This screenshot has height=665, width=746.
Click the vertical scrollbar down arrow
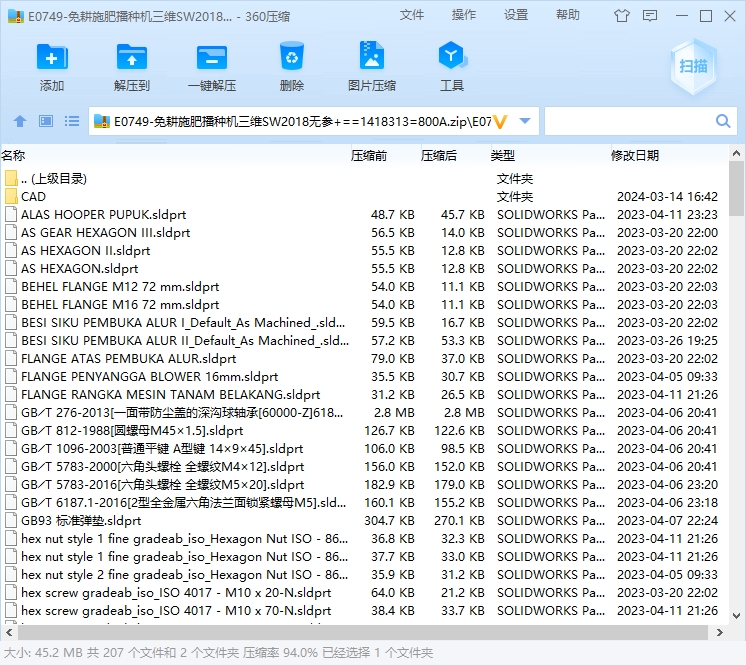pos(736,616)
